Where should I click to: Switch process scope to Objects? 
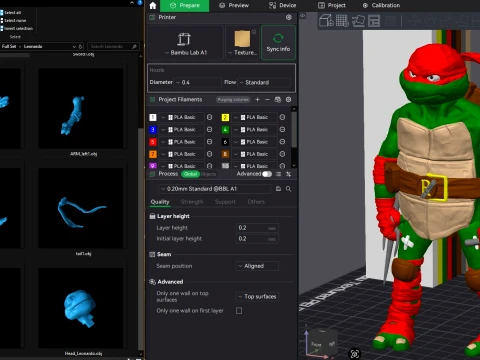(209, 174)
